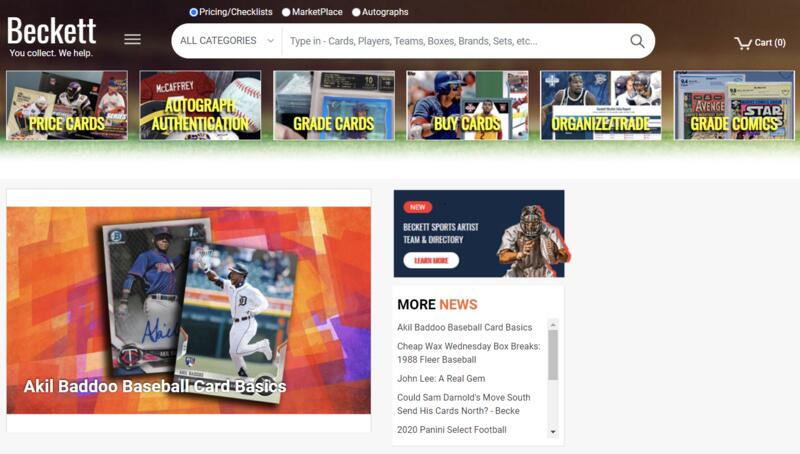Image resolution: width=800 pixels, height=454 pixels.
Task: Select the Autographs radio button
Action: point(356,12)
